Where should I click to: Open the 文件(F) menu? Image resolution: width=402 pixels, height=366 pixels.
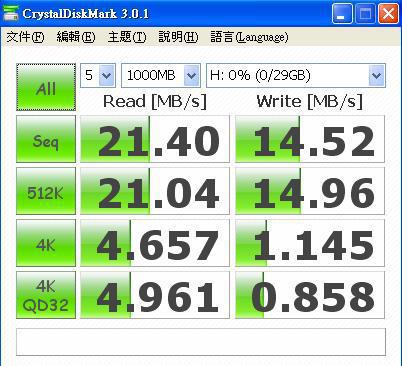tap(25, 37)
